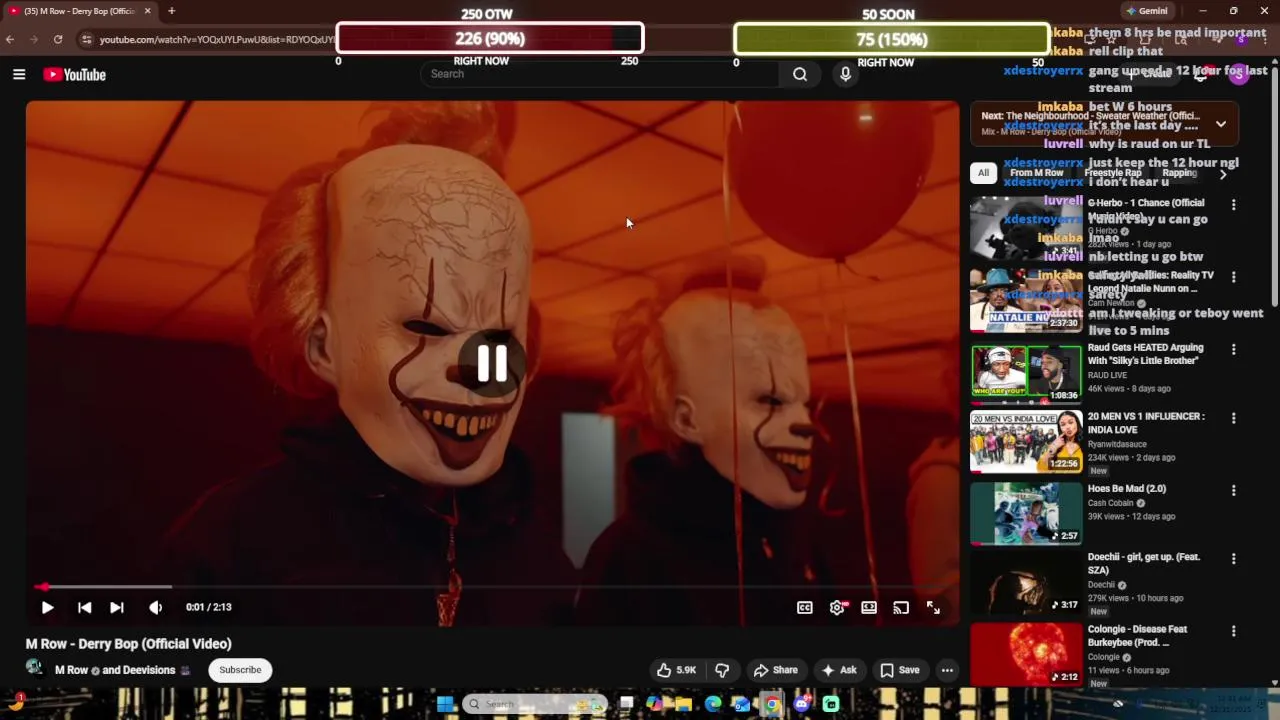This screenshot has height=720, width=1280.
Task: Open Microsoft Edge from the taskbar
Action: click(713, 704)
